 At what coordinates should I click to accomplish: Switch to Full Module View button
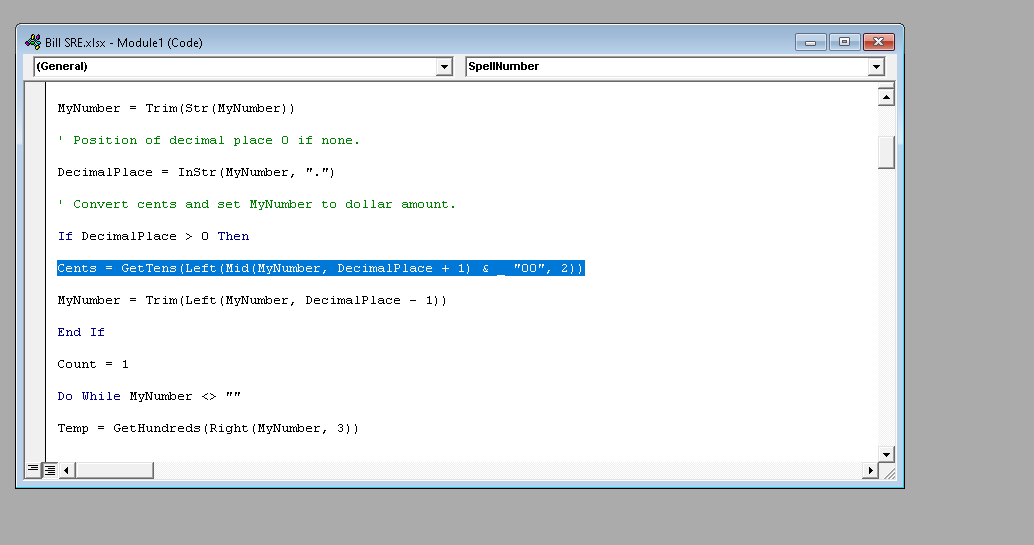click(x=49, y=470)
